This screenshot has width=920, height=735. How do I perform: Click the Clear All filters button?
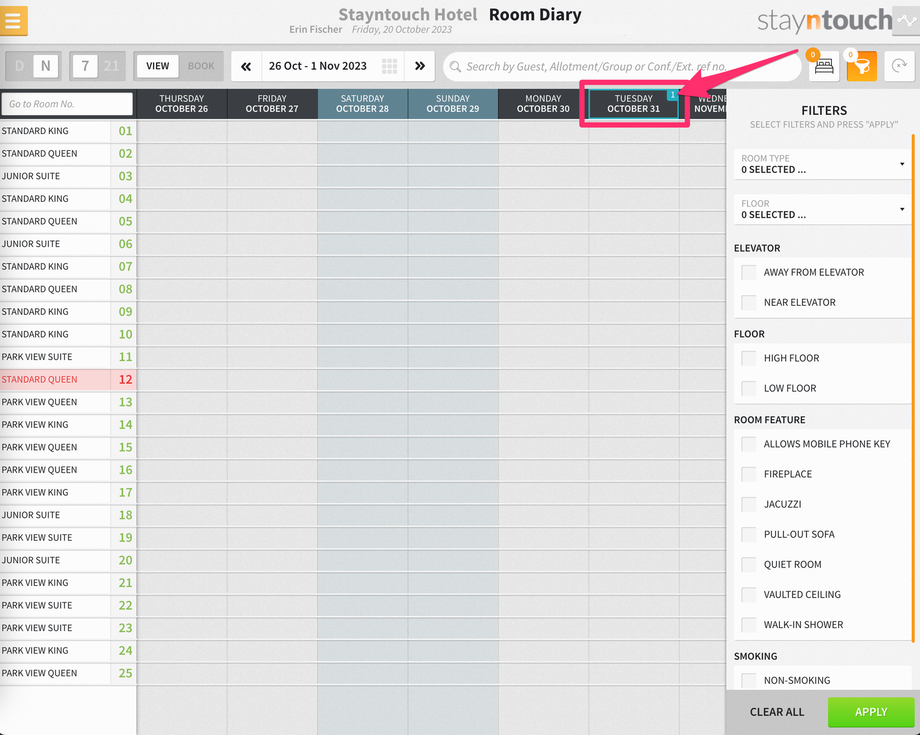click(x=777, y=712)
